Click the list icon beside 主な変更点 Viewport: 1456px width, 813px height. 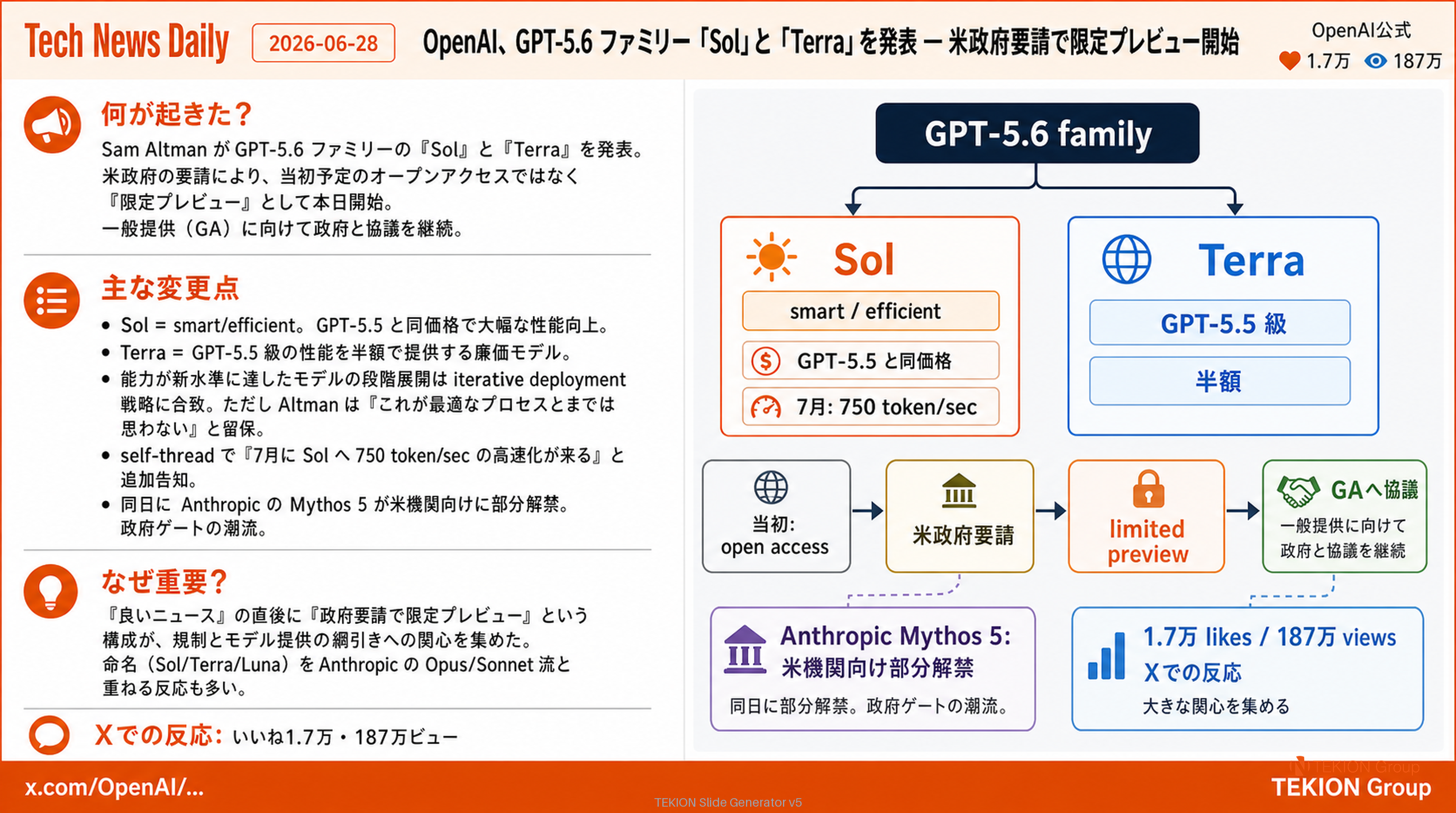point(52,301)
